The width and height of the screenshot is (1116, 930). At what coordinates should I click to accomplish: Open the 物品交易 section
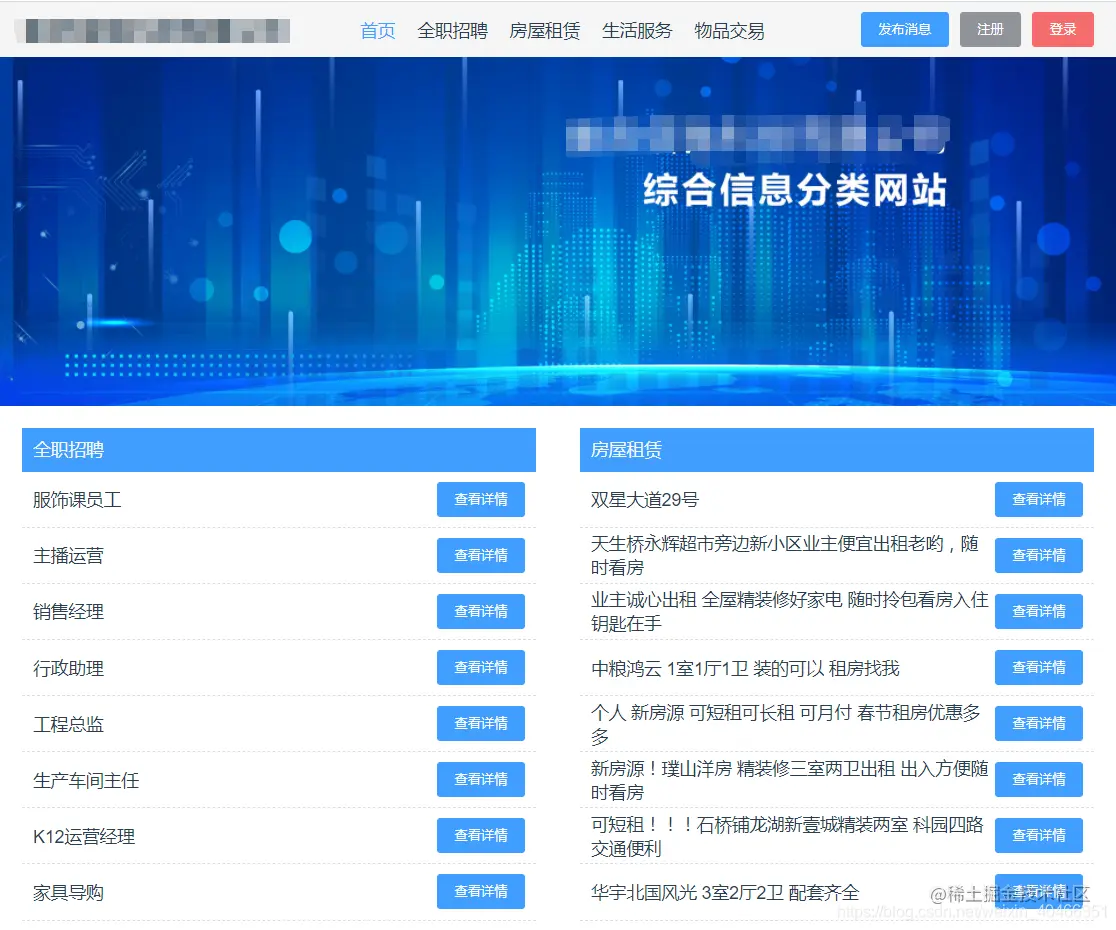(729, 30)
